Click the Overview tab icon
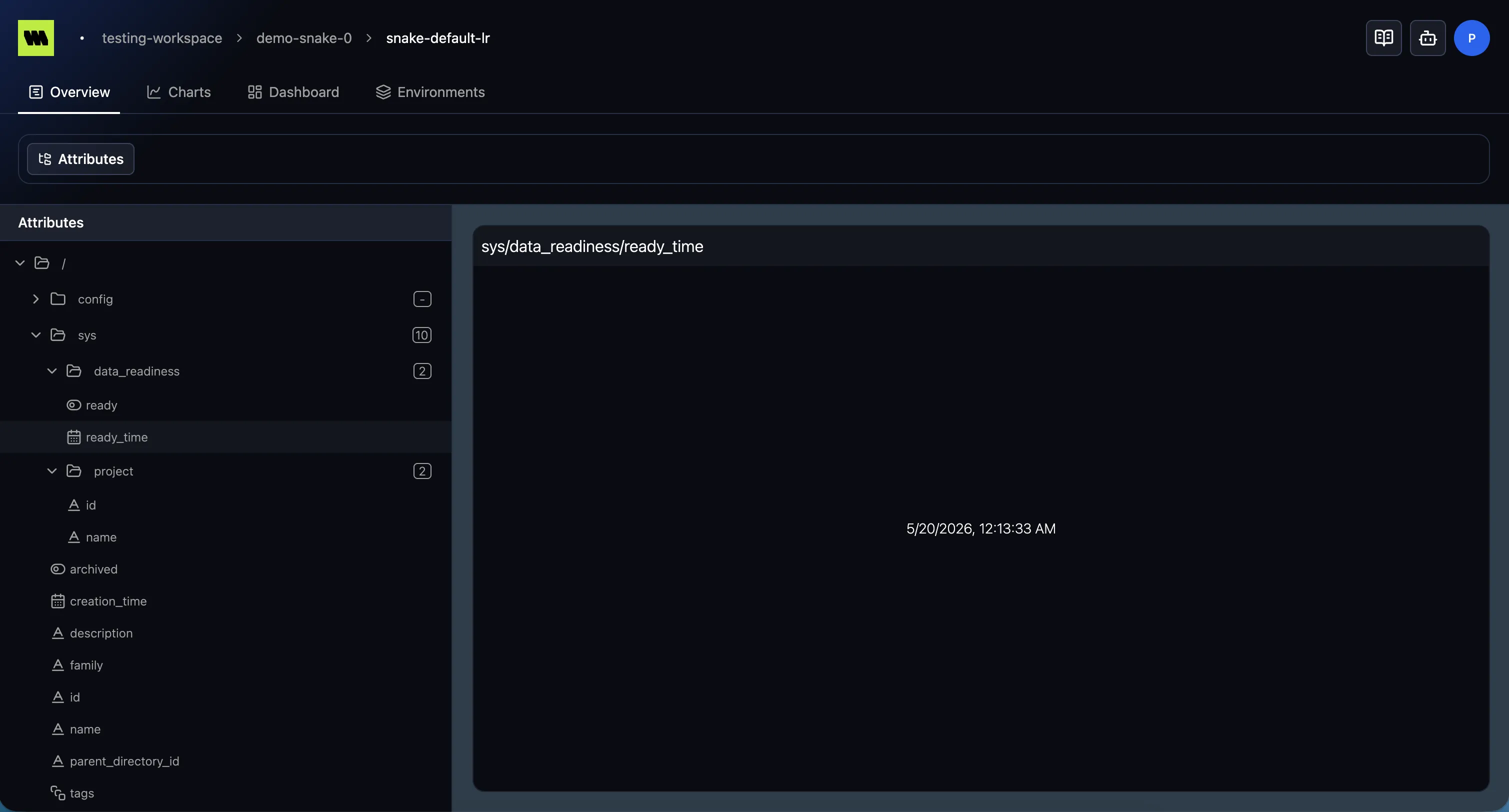The image size is (1509, 812). (x=35, y=92)
